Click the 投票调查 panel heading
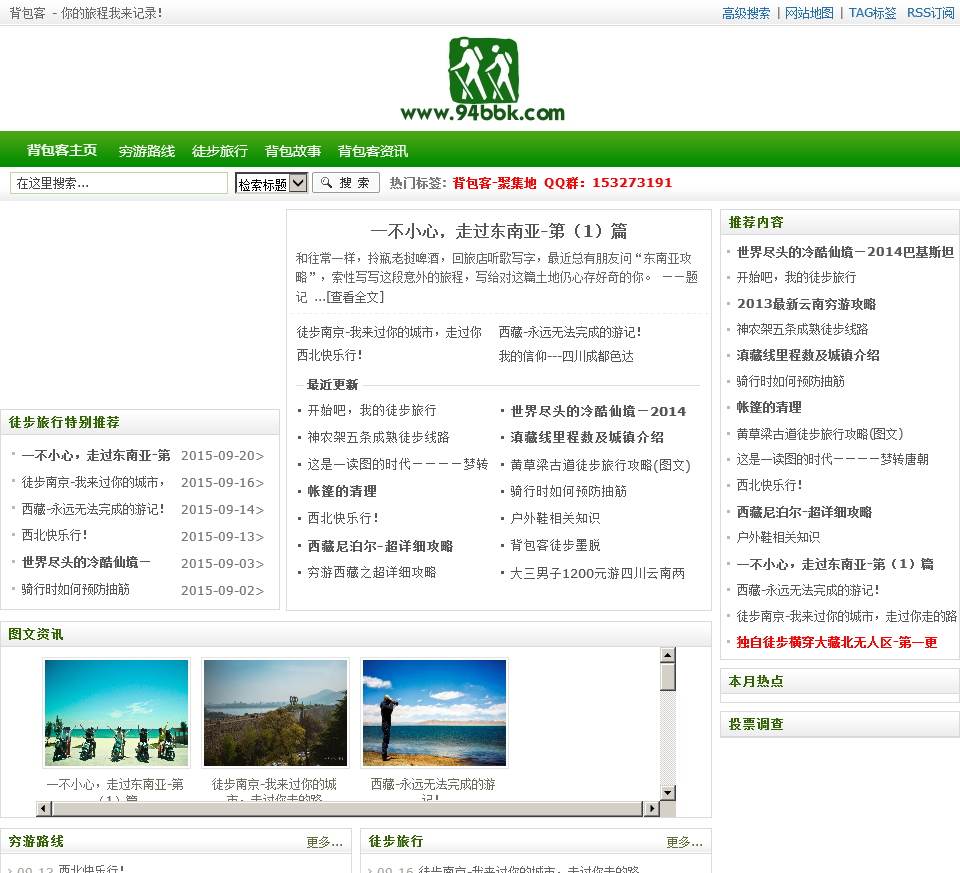 (x=756, y=724)
